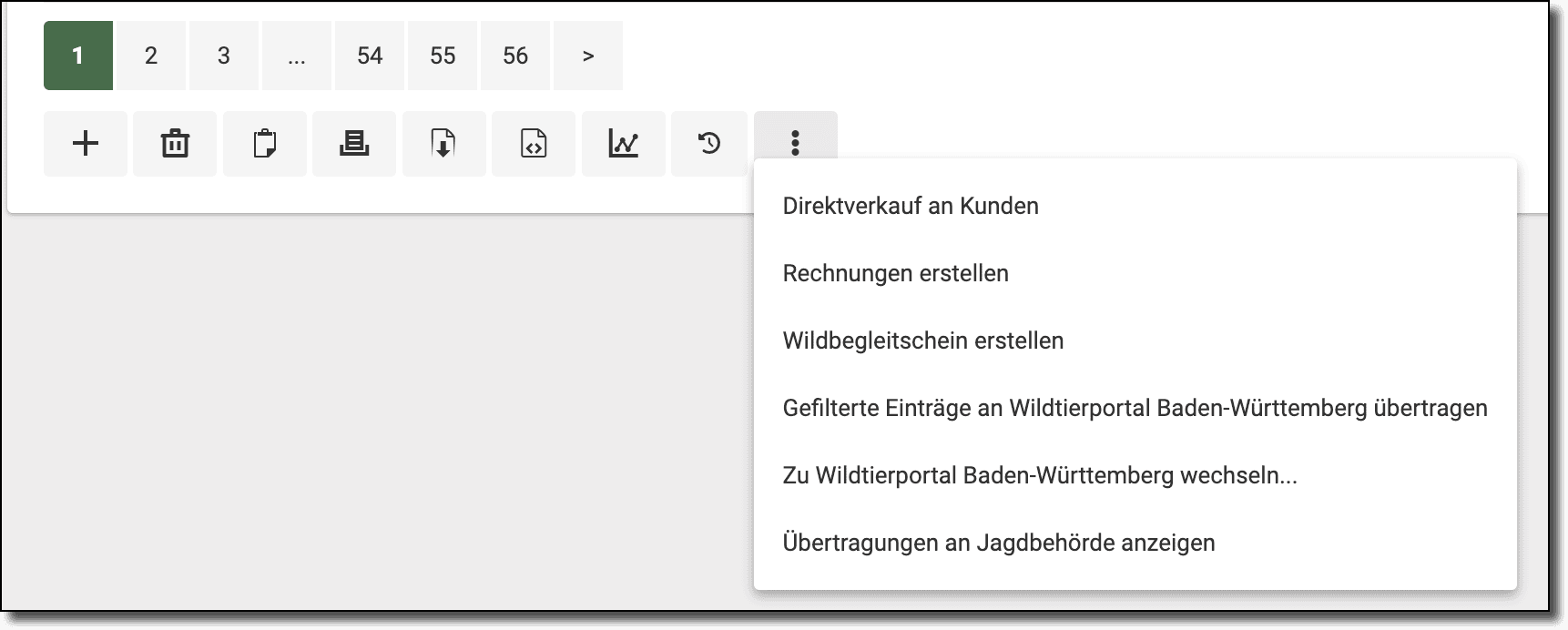
Task: Open the statistics chart icon
Action: pos(623,144)
